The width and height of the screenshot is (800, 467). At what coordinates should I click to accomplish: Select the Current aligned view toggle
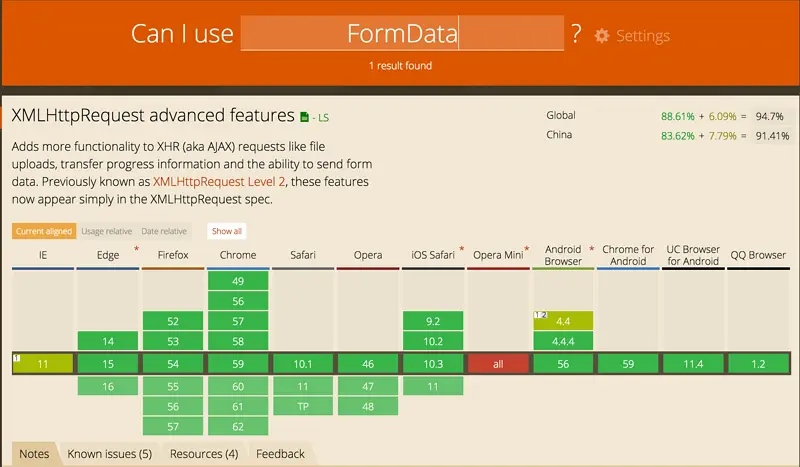pos(44,231)
